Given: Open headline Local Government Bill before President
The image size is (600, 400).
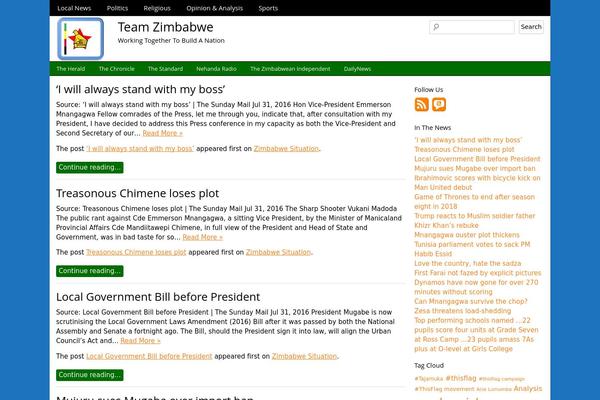Looking at the screenshot, I should [158, 297].
